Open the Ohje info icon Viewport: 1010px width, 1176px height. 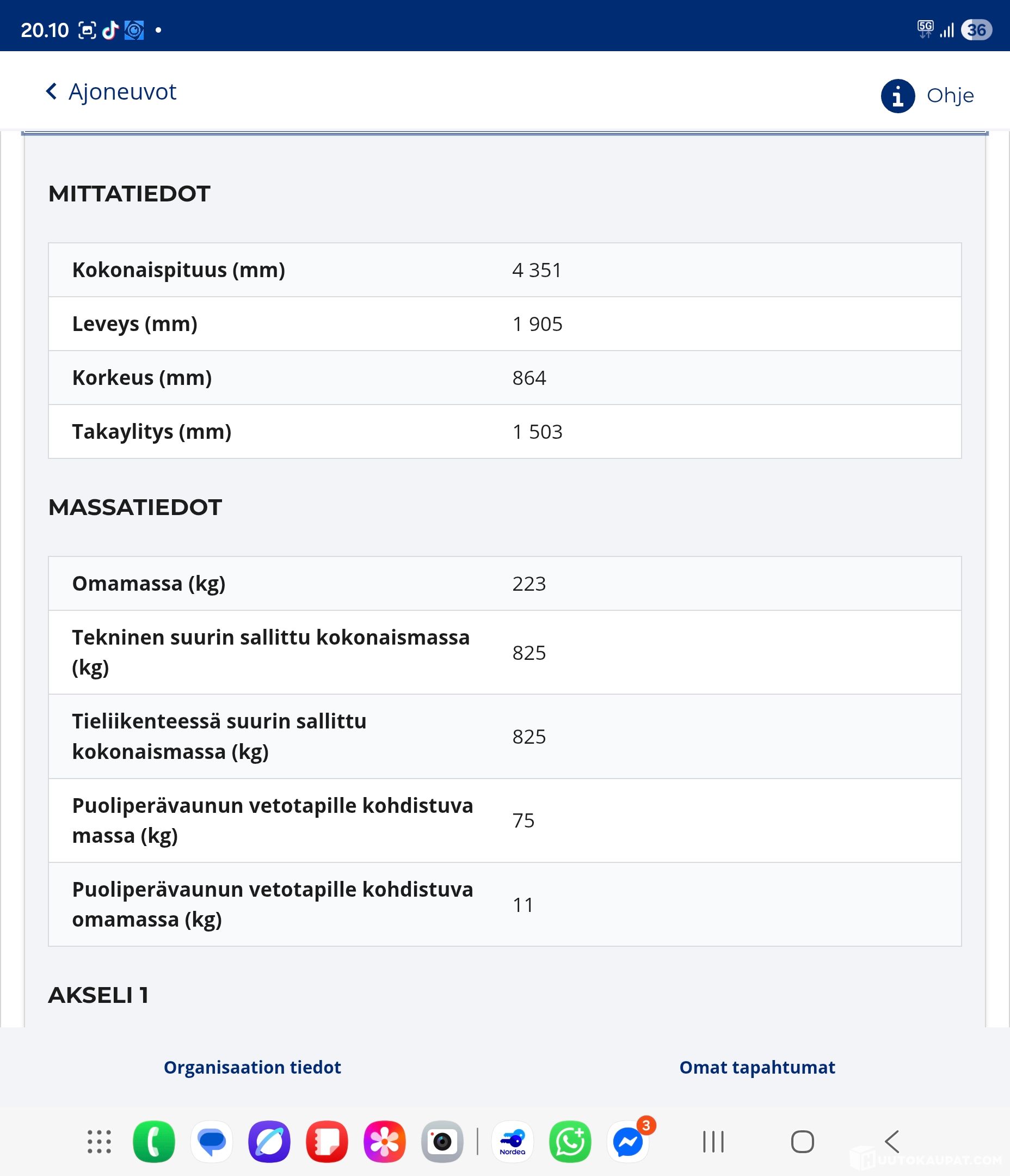(897, 96)
